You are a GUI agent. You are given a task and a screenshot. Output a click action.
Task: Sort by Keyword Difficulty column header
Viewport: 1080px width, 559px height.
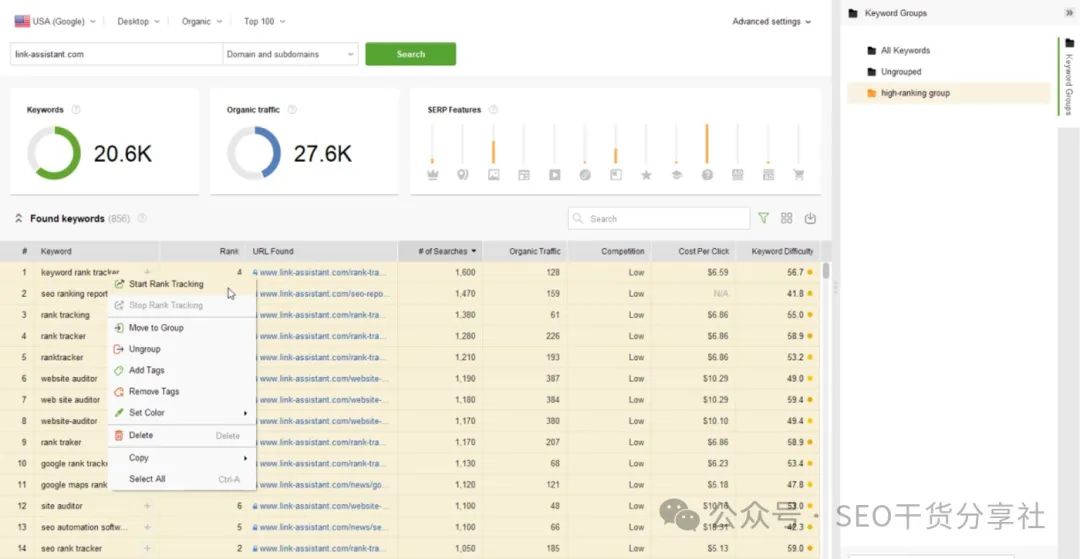pyautogui.click(x=778, y=251)
